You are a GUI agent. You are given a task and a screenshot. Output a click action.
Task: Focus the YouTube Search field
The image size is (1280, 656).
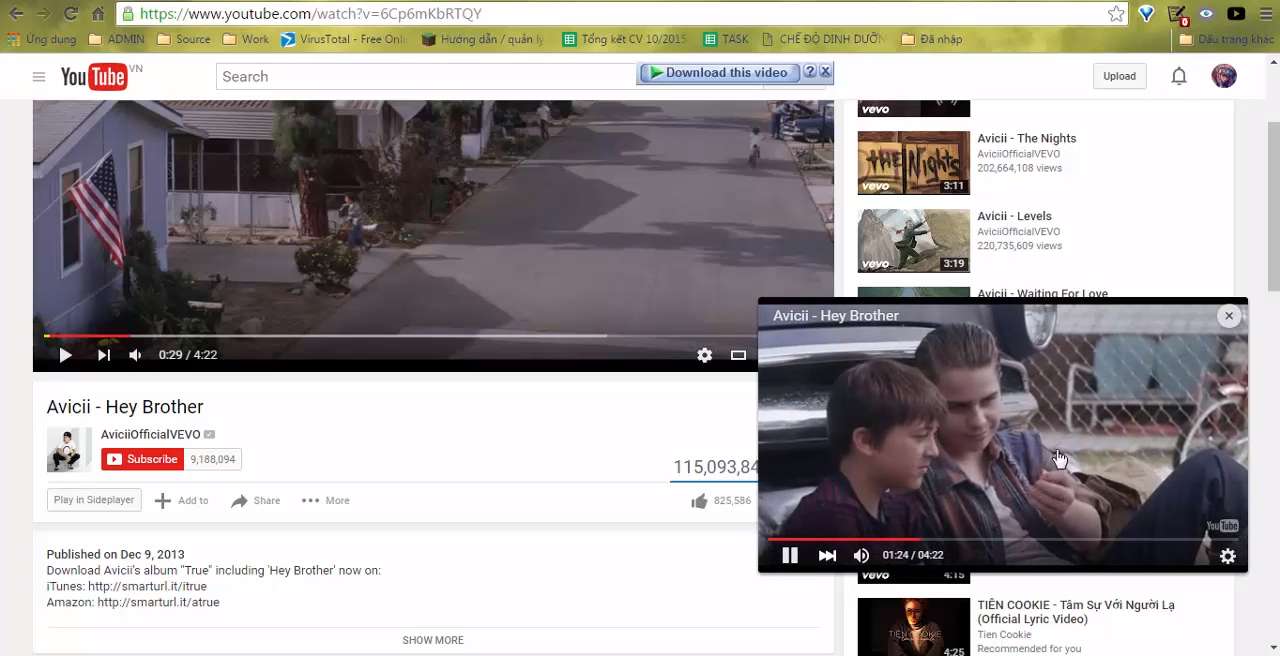coord(425,76)
